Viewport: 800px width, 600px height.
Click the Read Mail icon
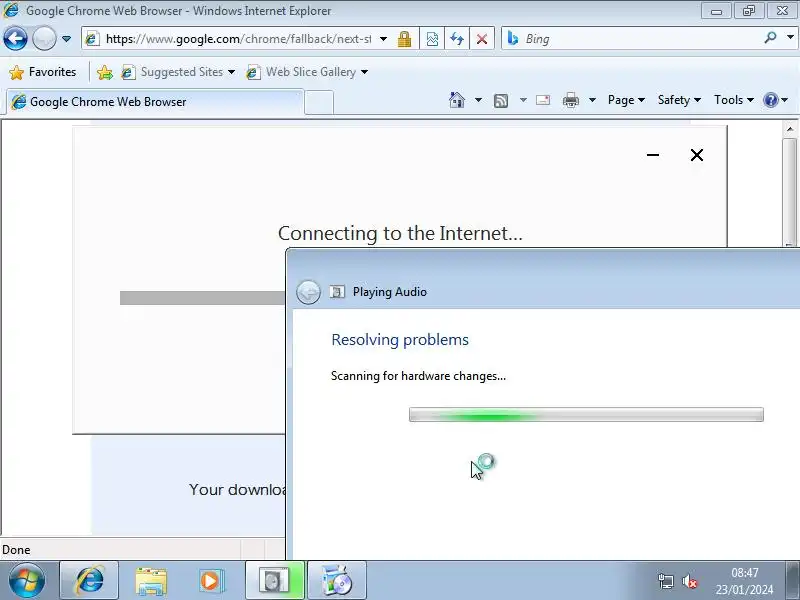tap(543, 100)
